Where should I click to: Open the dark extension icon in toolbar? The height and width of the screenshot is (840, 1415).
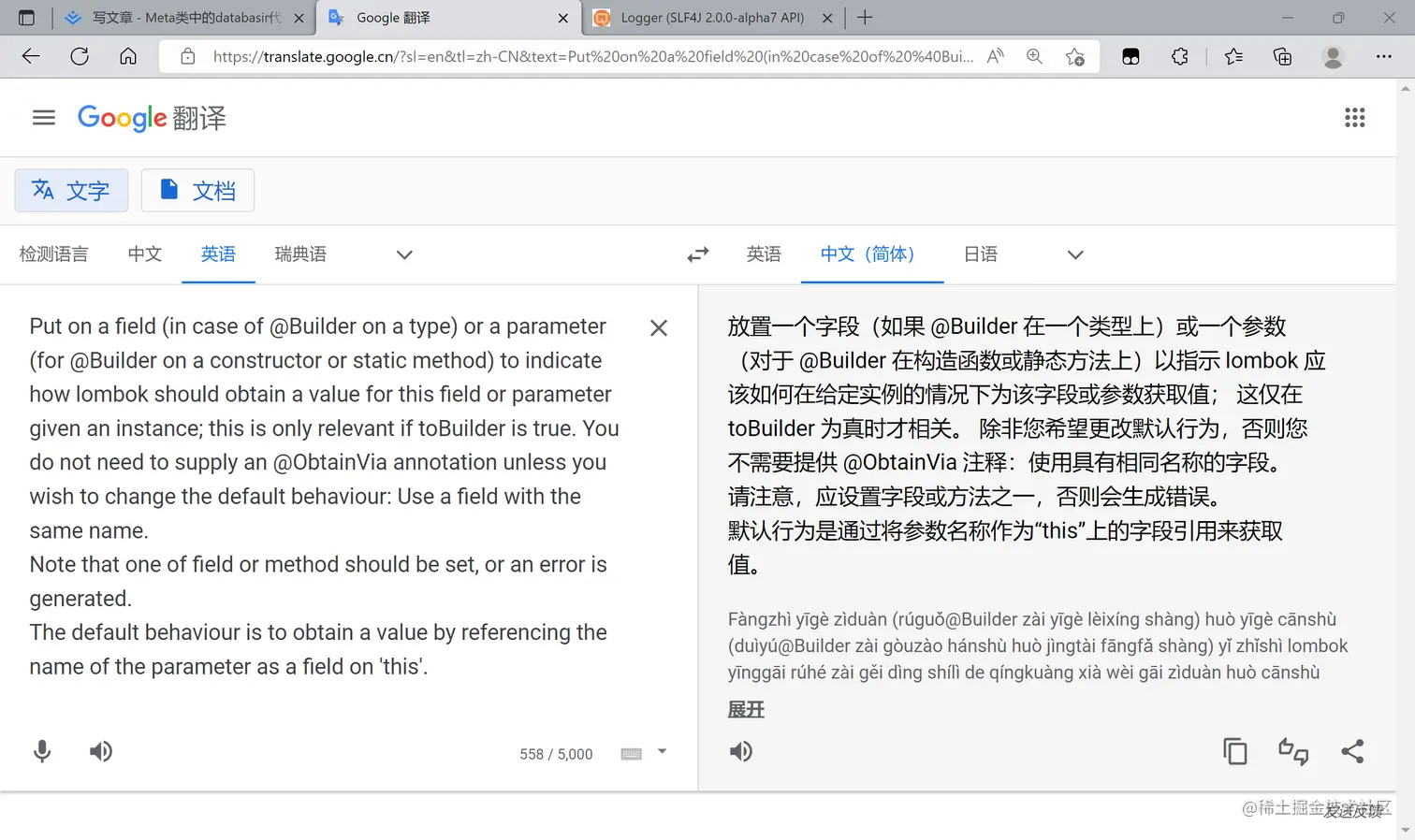click(x=1131, y=57)
